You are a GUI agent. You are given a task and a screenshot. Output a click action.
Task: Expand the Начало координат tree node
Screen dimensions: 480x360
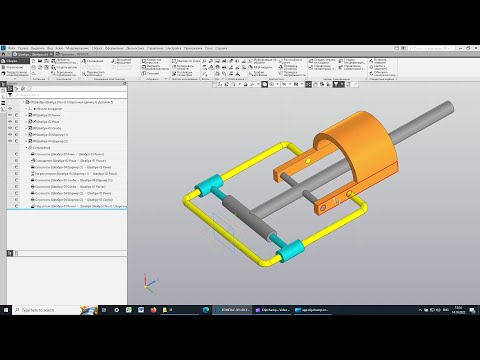(x=26, y=109)
